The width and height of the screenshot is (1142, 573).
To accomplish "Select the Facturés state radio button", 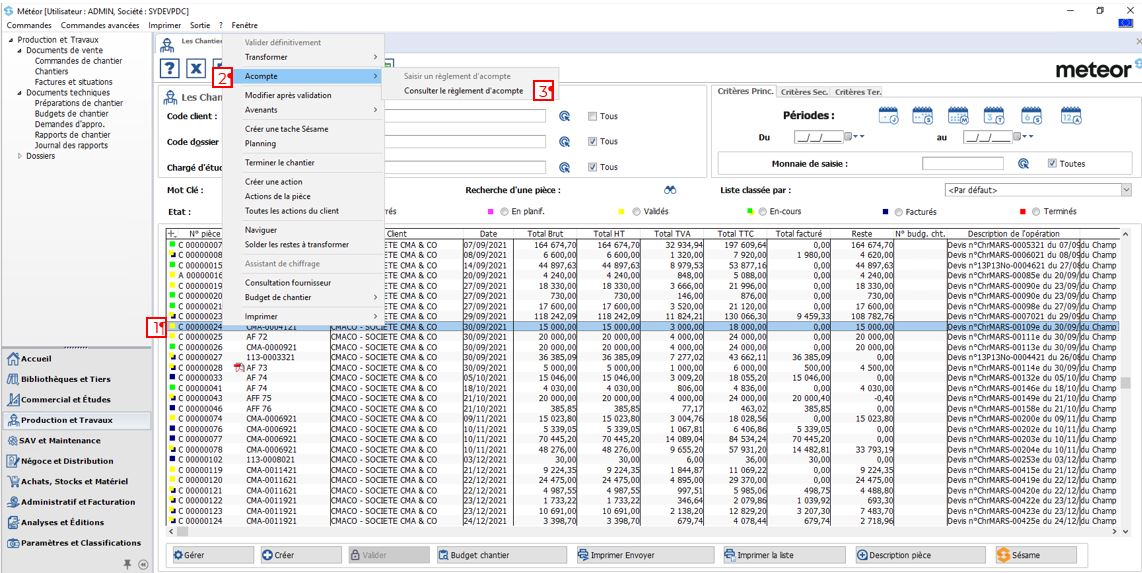I will click(897, 212).
